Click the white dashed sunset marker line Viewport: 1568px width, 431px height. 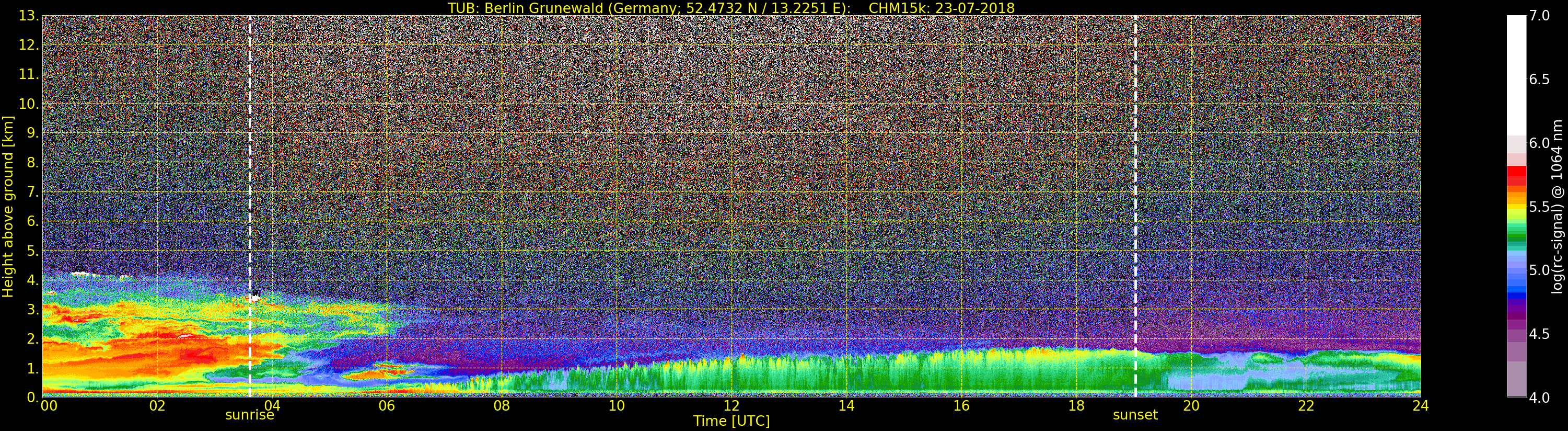pos(1135,207)
